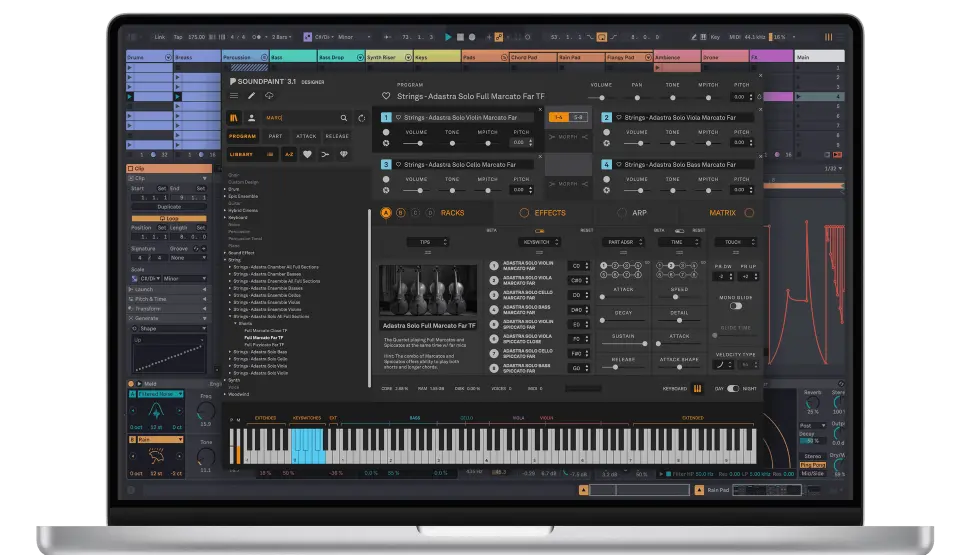972x555 pixels.
Task: Open the Part ADSR dropdown
Action: [621, 242]
